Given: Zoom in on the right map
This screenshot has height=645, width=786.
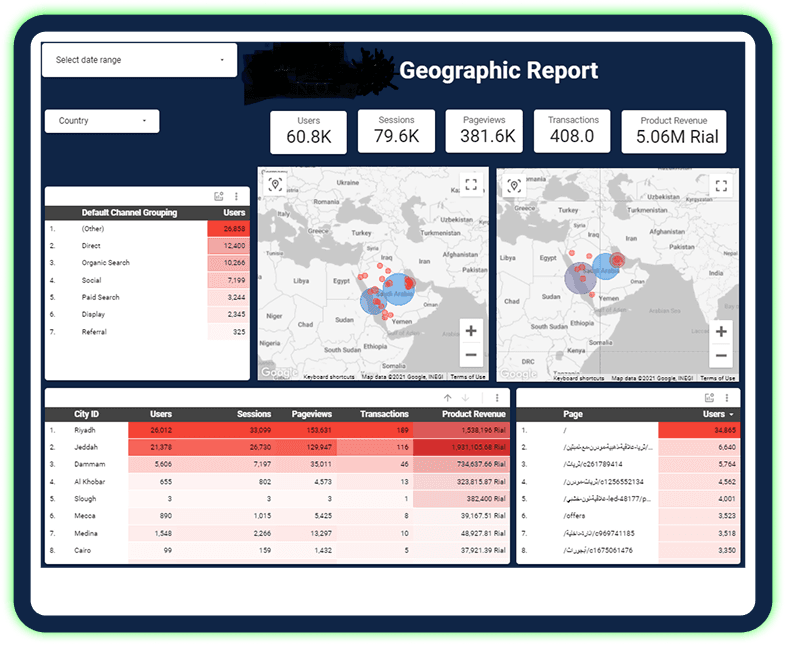Looking at the screenshot, I should point(720,331).
